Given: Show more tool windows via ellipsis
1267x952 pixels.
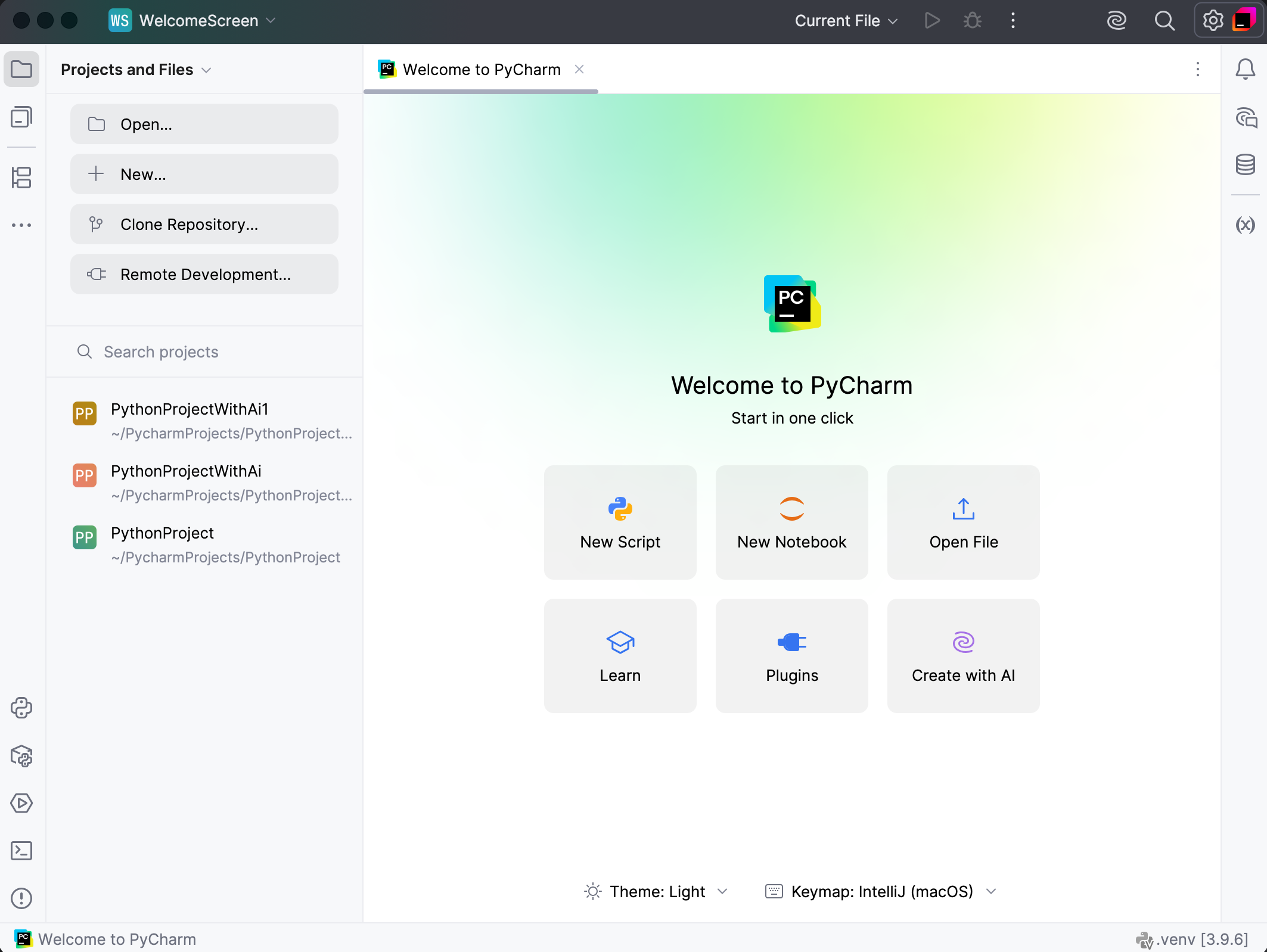Looking at the screenshot, I should pos(21,225).
